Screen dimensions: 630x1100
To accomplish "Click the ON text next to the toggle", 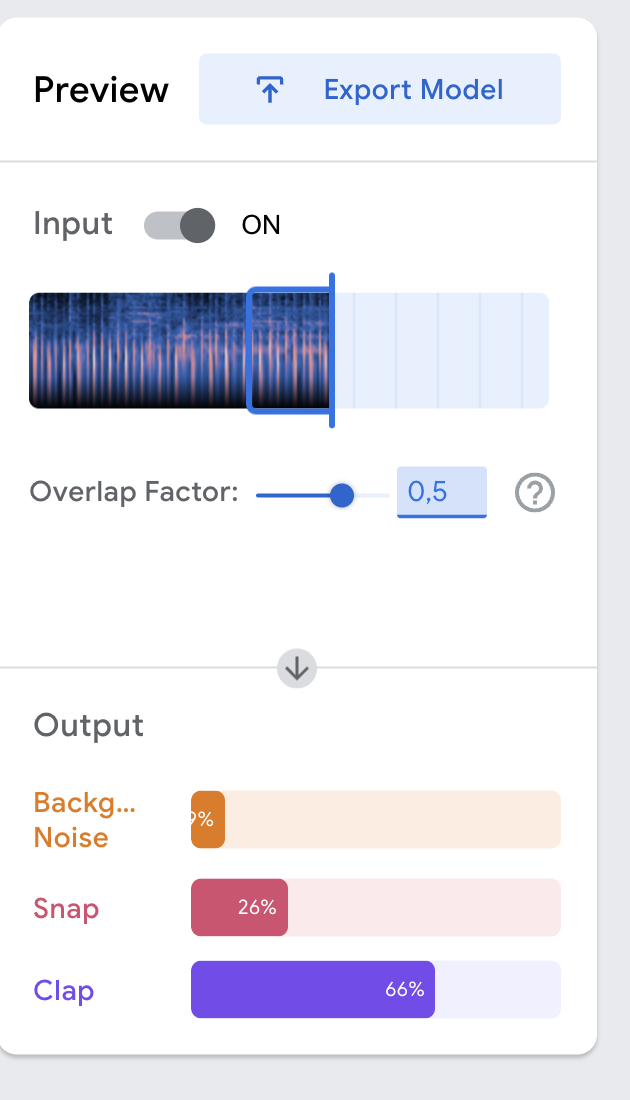I will point(261,225).
